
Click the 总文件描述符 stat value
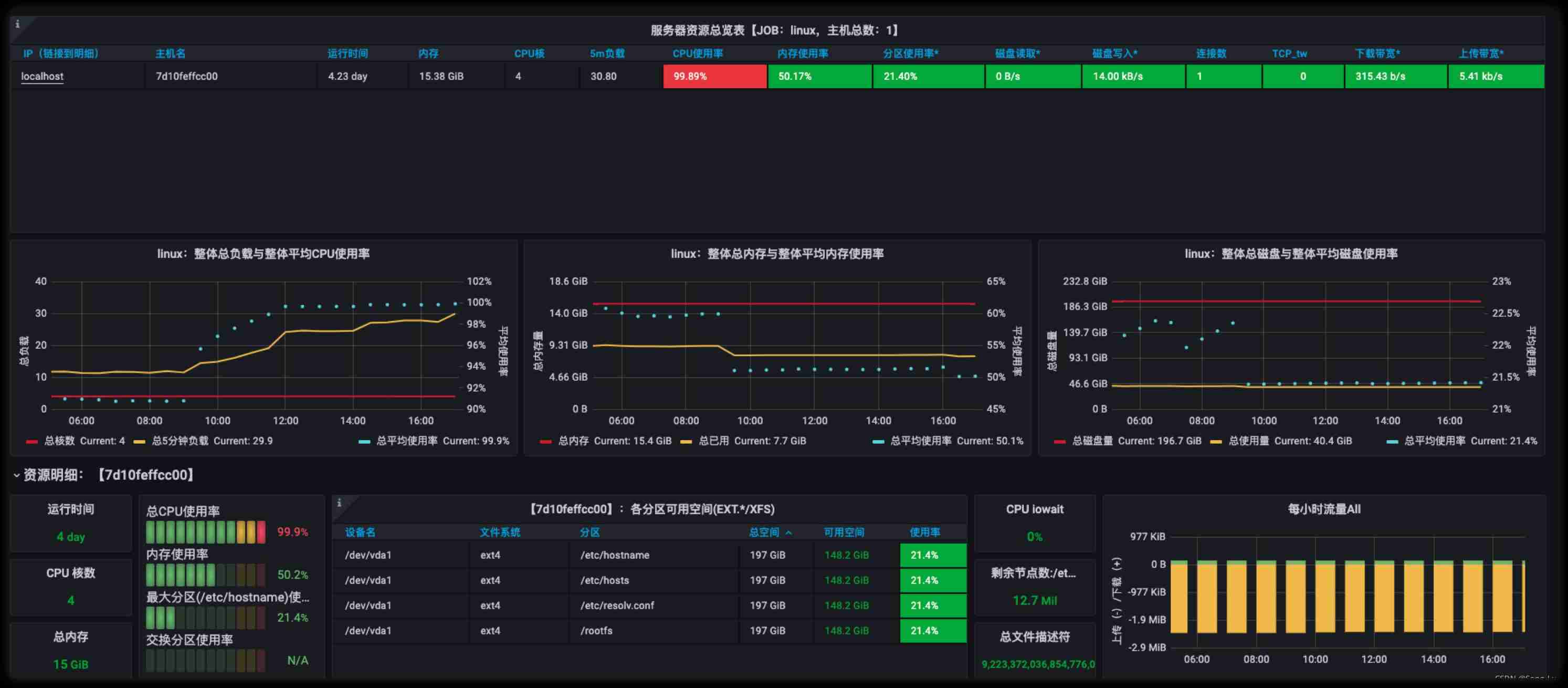tap(1038, 664)
